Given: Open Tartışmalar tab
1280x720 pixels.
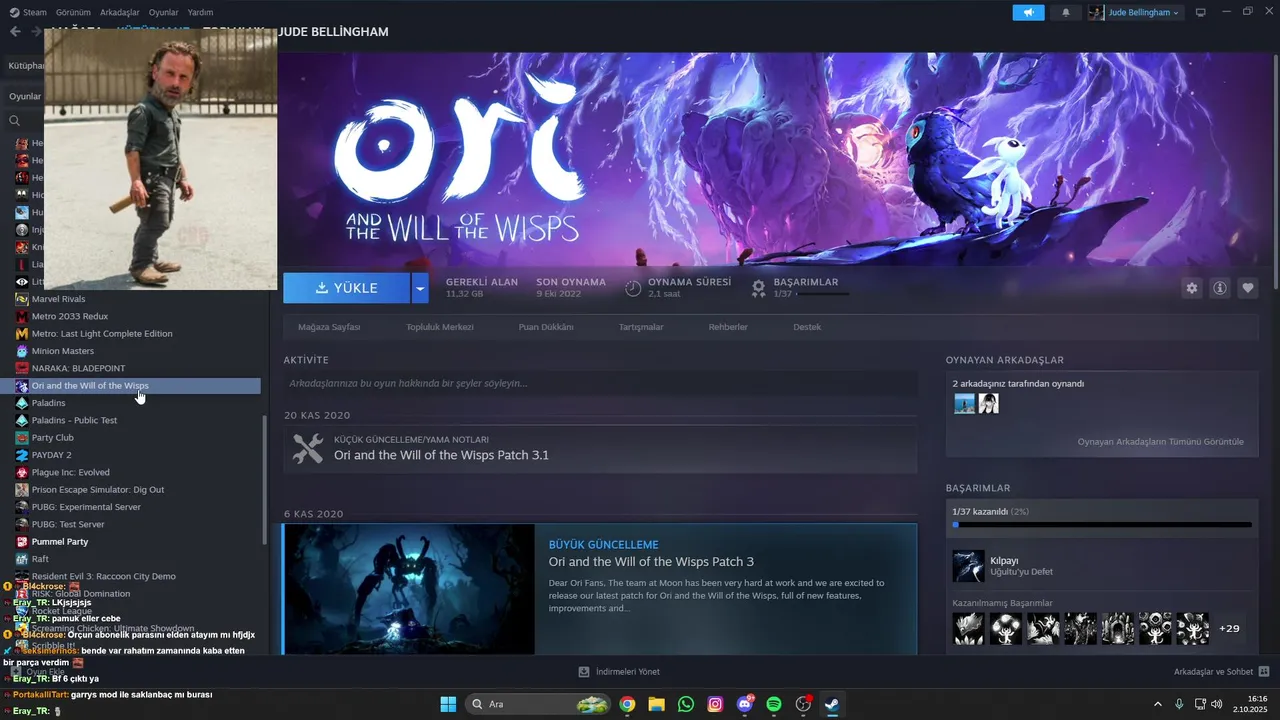Looking at the screenshot, I should point(641,327).
